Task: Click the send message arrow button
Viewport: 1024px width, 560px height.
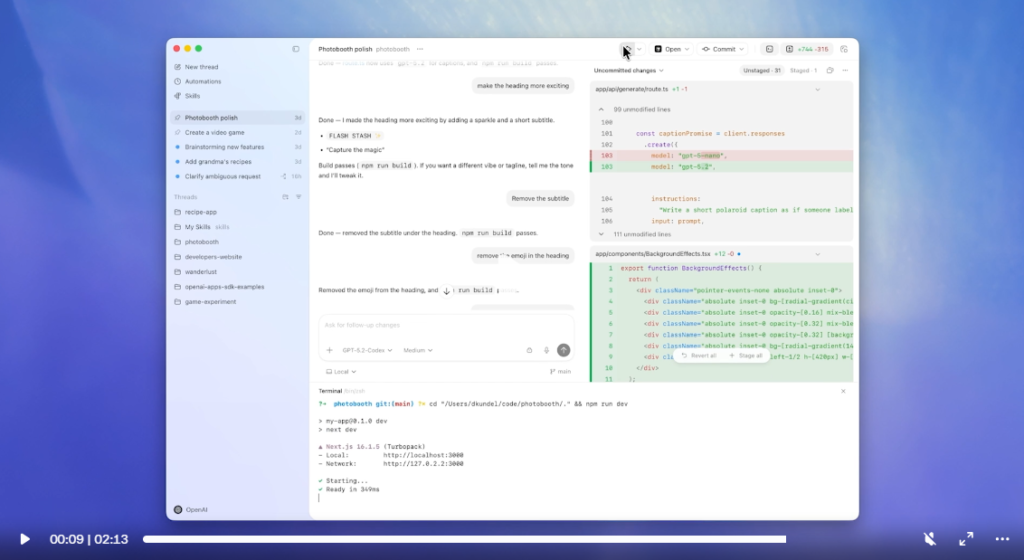Action: [x=564, y=350]
